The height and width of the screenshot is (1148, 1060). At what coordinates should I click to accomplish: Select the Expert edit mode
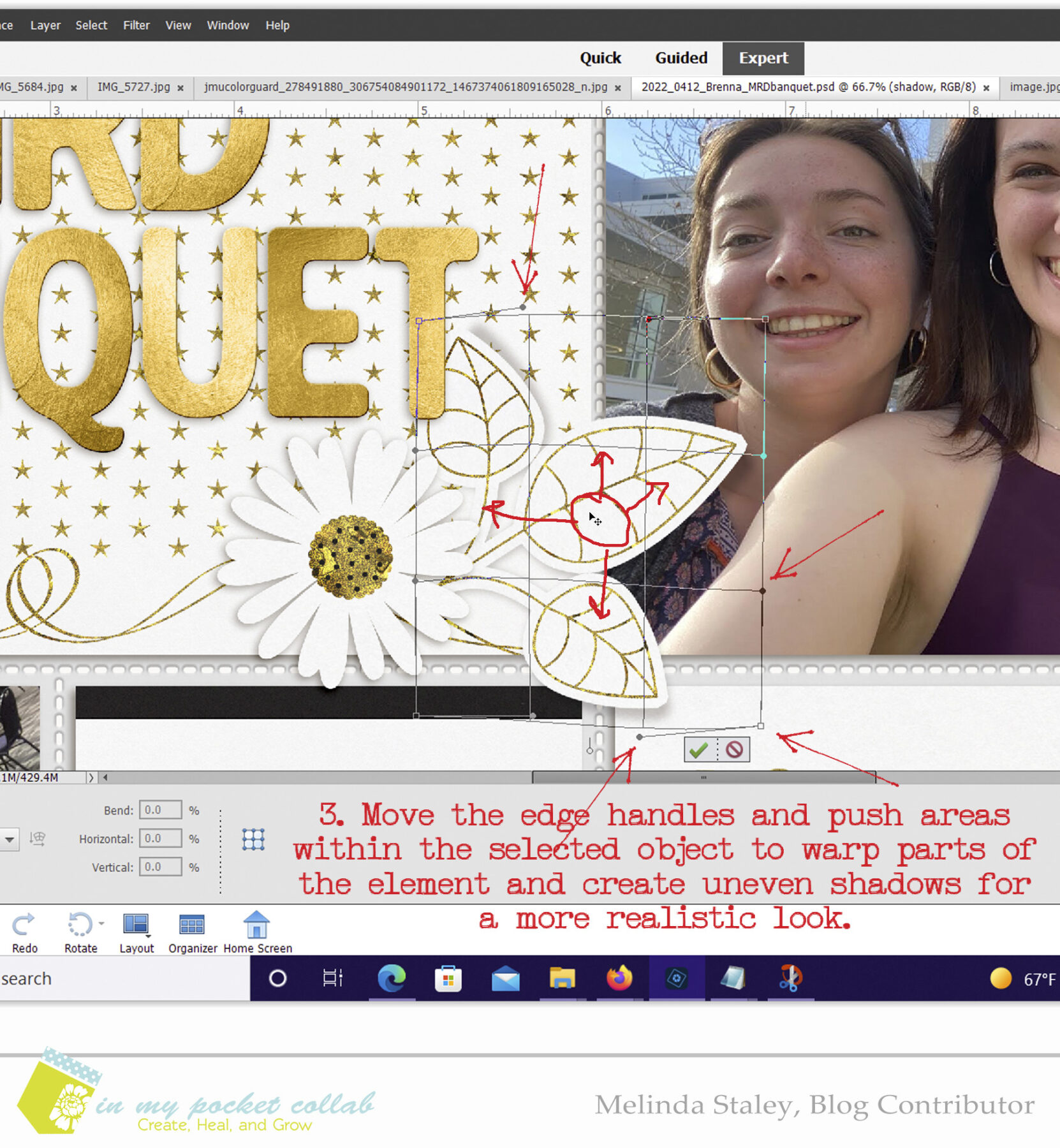click(763, 58)
